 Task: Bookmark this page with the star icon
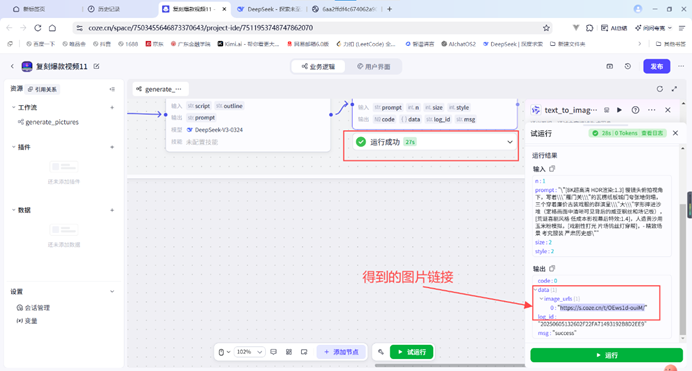(x=546, y=28)
